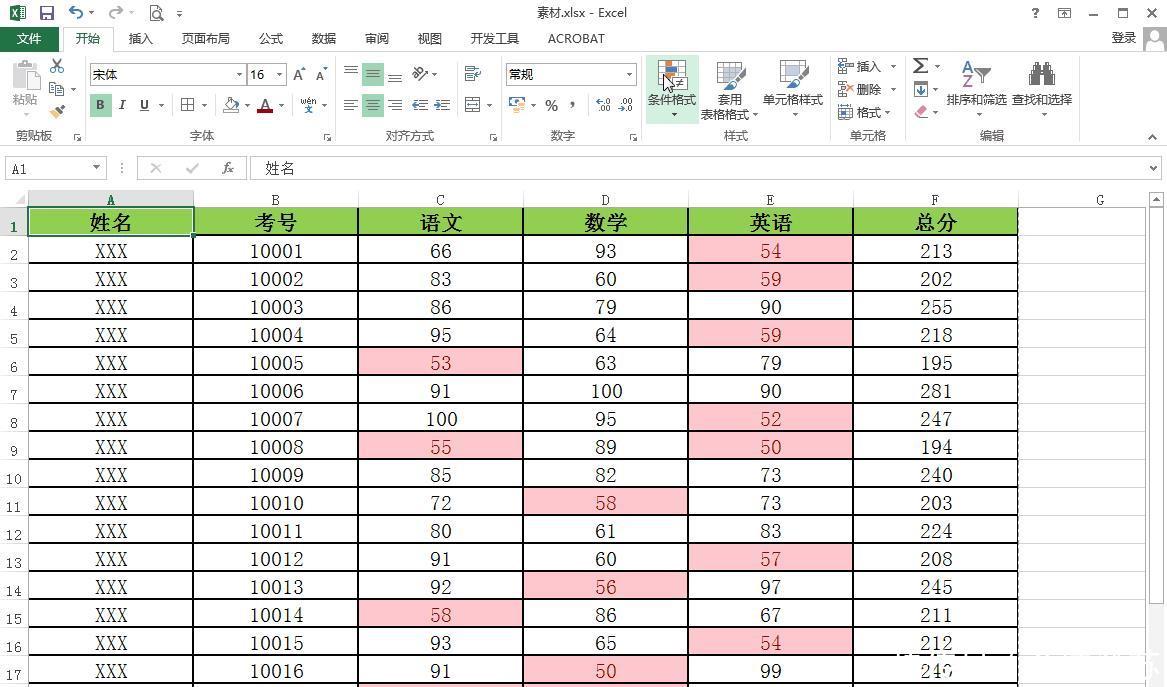
Task: Open the 公式 (Formulas) tab
Action: click(x=271, y=39)
